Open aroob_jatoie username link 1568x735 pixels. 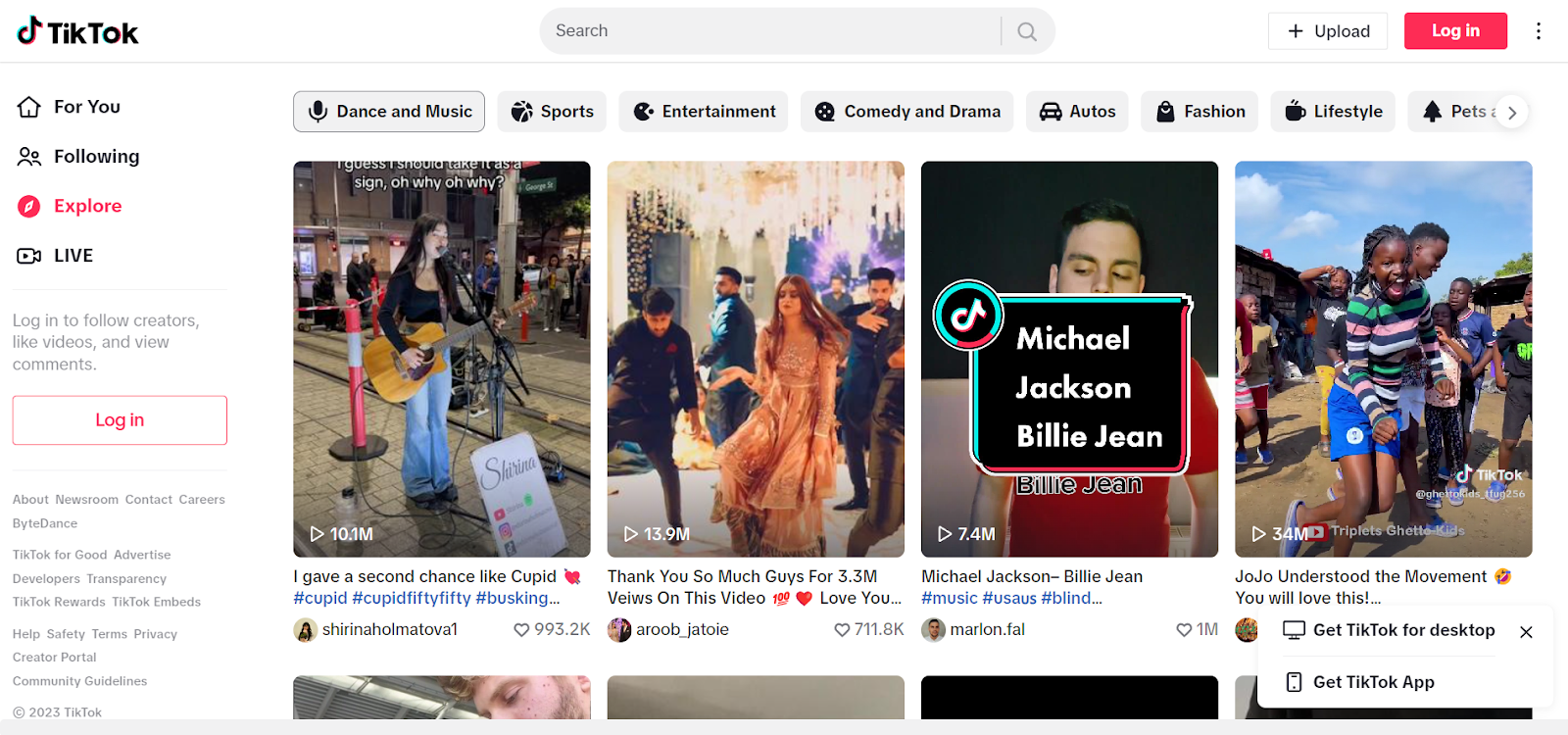[x=682, y=630]
